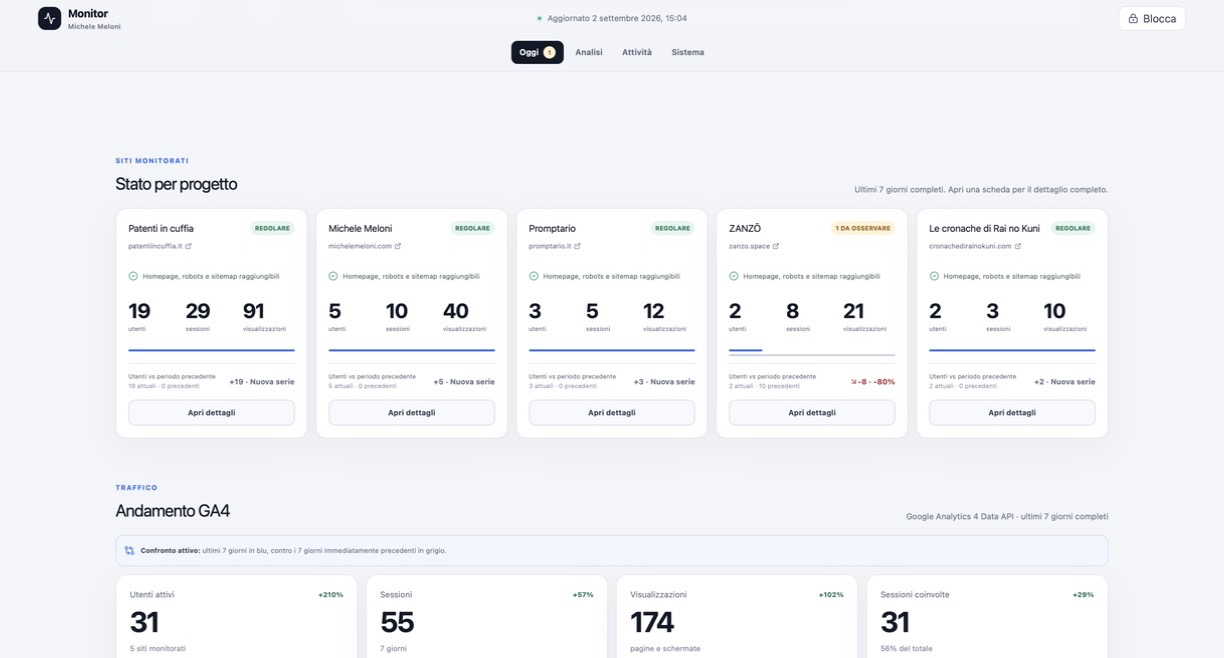Click the reachability check icon in Le cronache card
Screen dimensions: 1224x658
934,276
